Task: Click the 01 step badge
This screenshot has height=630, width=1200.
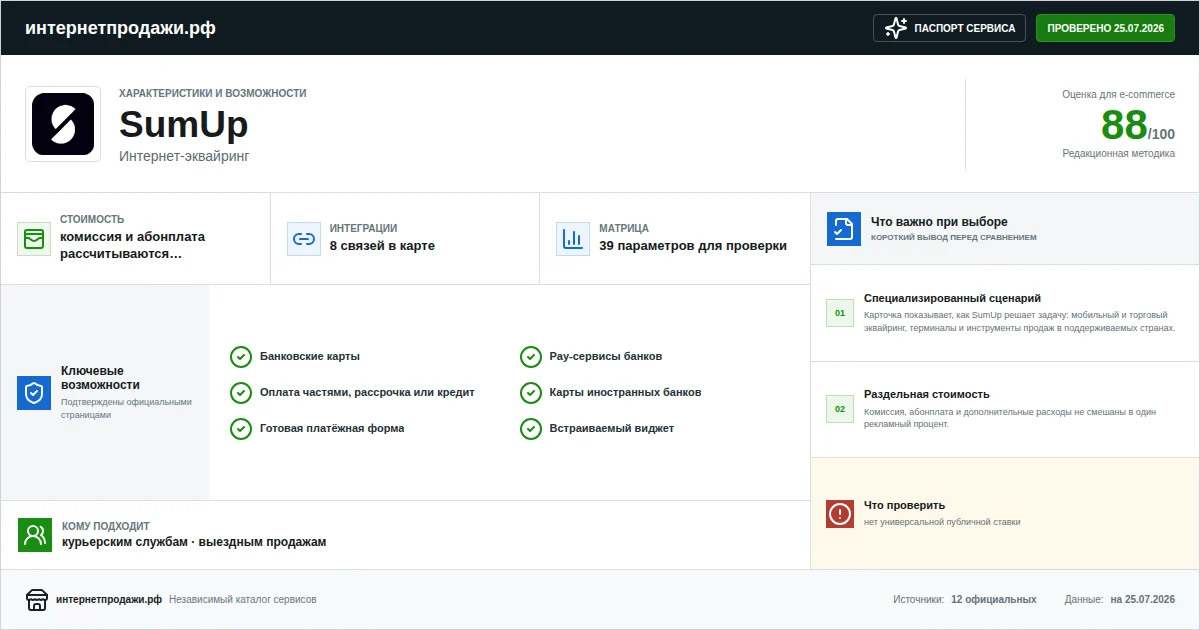Action: (840, 313)
